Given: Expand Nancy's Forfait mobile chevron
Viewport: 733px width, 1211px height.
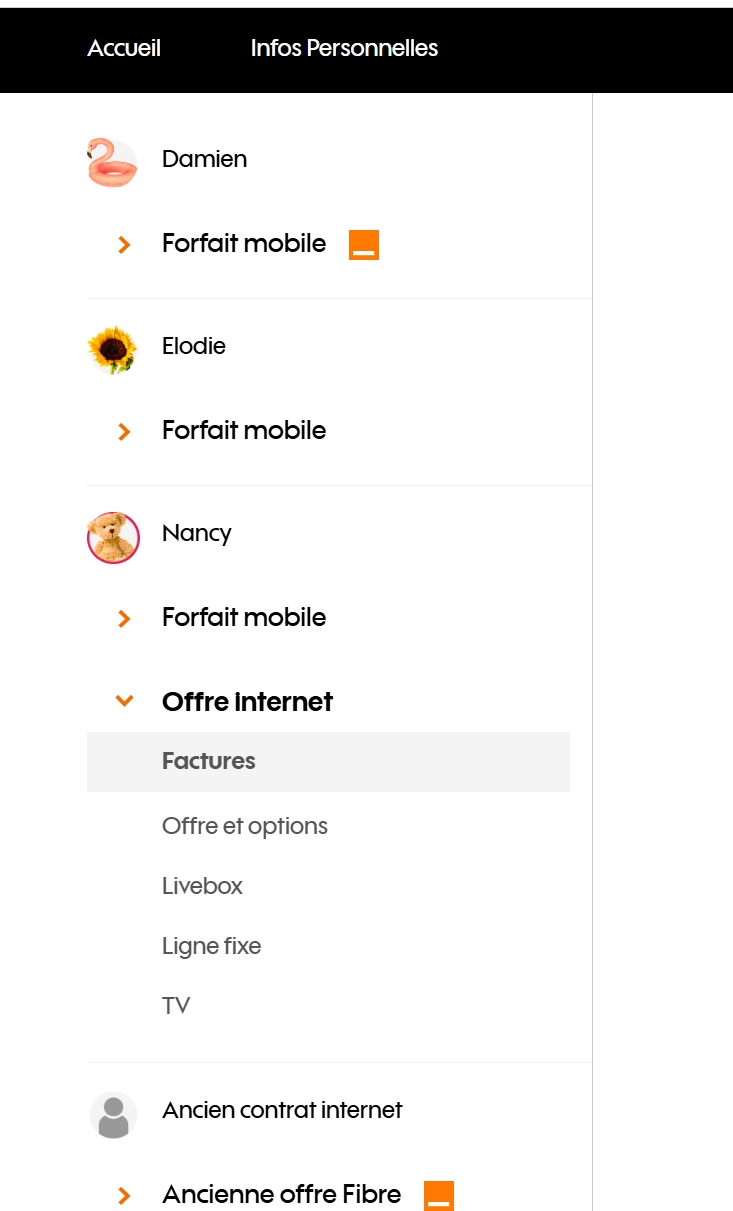Looking at the screenshot, I should pyautogui.click(x=124, y=619).
